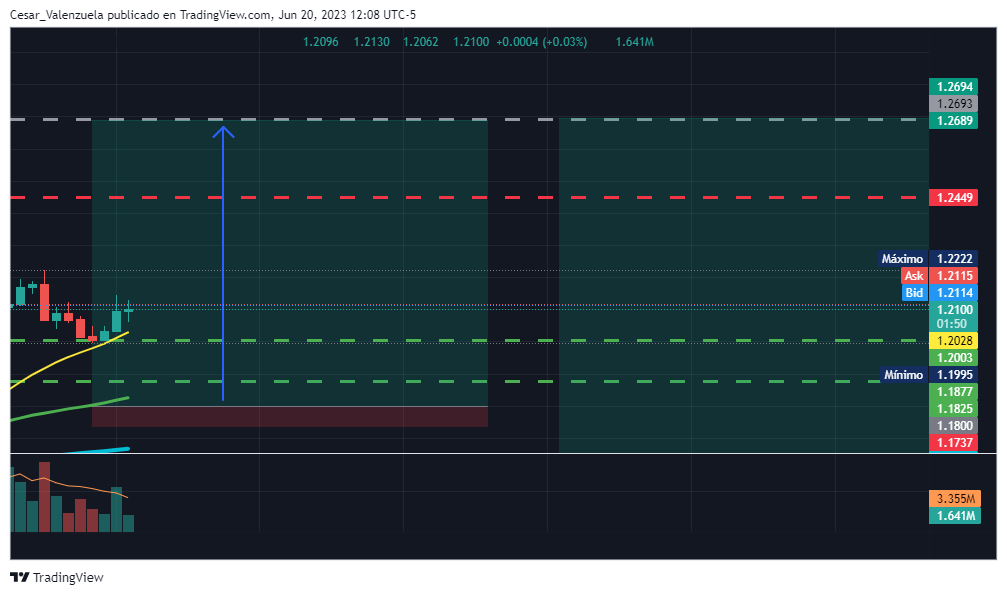Select the 1.1995 low price label
This screenshot has height=595, width=1007.
(x=954, y=375)
